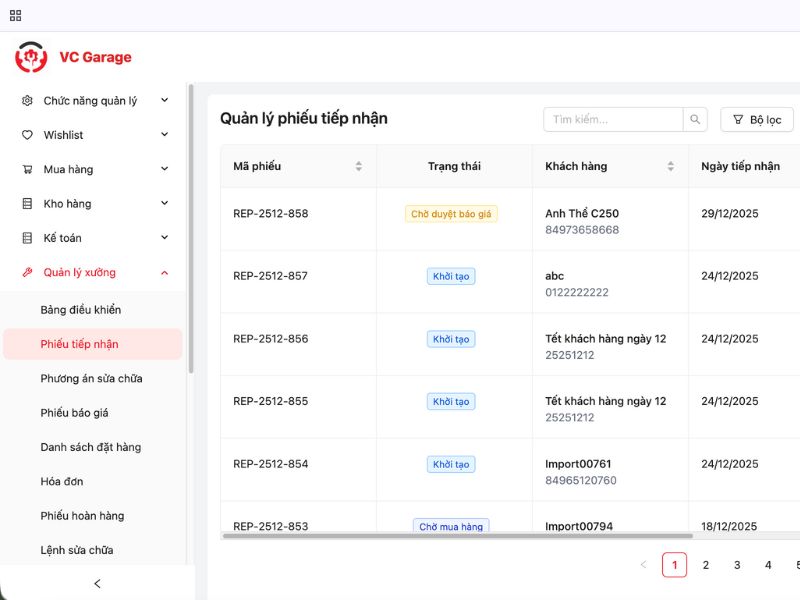Go to page 2 of results
This screenshot has width=800, height=600.
point(705,565)
